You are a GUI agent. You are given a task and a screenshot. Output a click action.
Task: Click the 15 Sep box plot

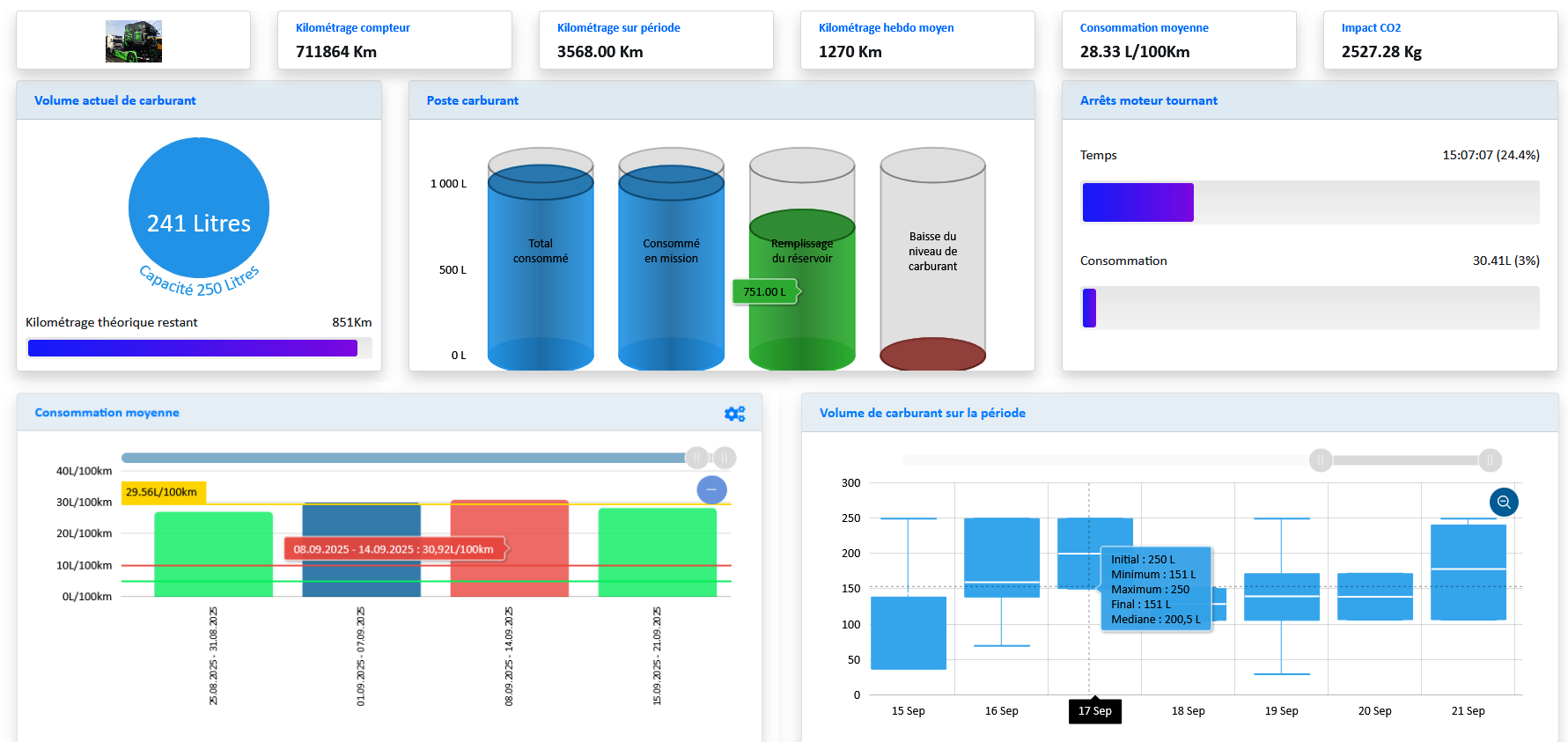[x=908, y=632]
